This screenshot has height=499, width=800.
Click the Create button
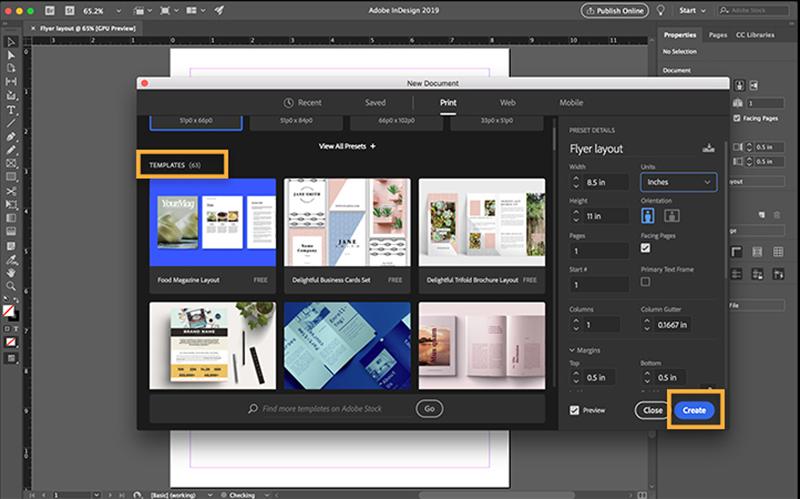point(694,410)
